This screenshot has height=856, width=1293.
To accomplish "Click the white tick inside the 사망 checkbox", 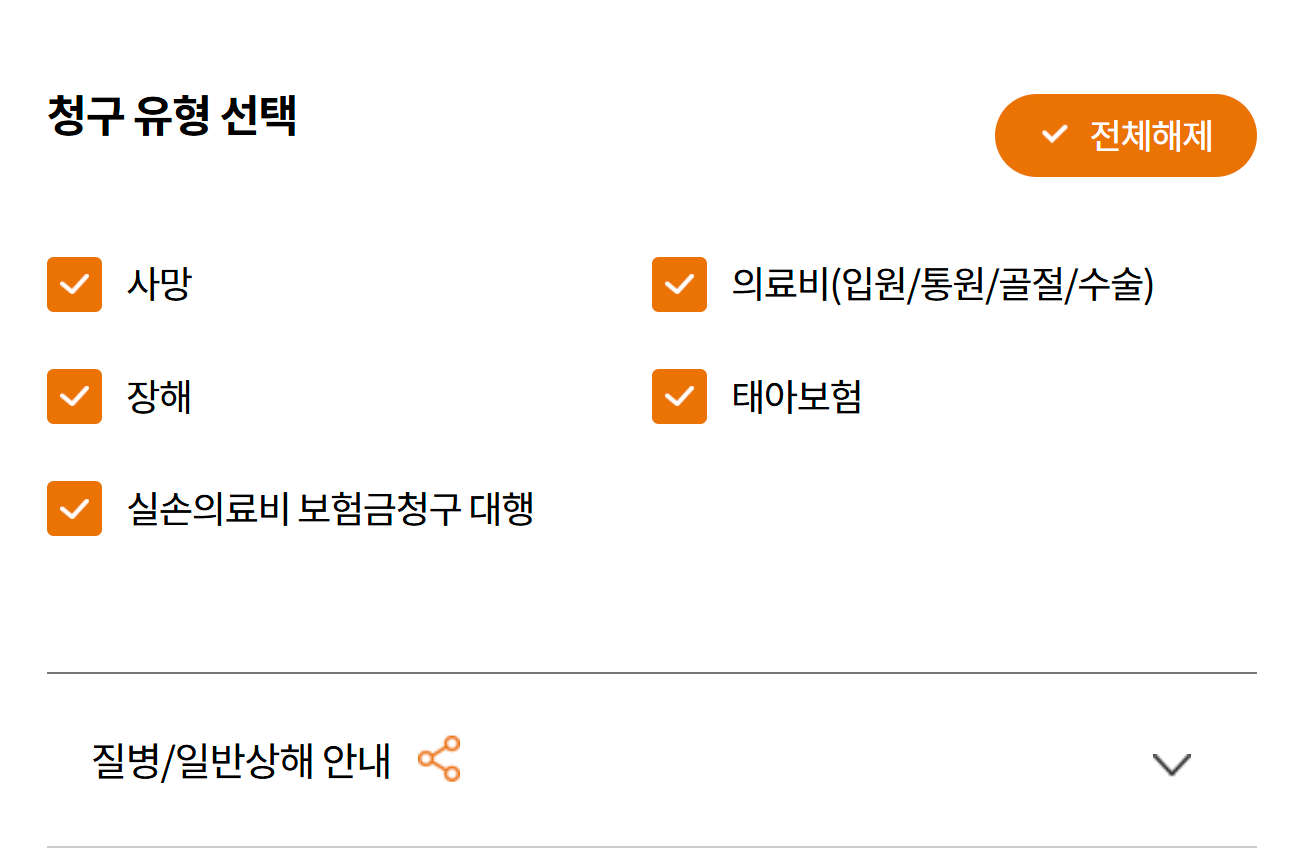I will click(x=74, y=286).
